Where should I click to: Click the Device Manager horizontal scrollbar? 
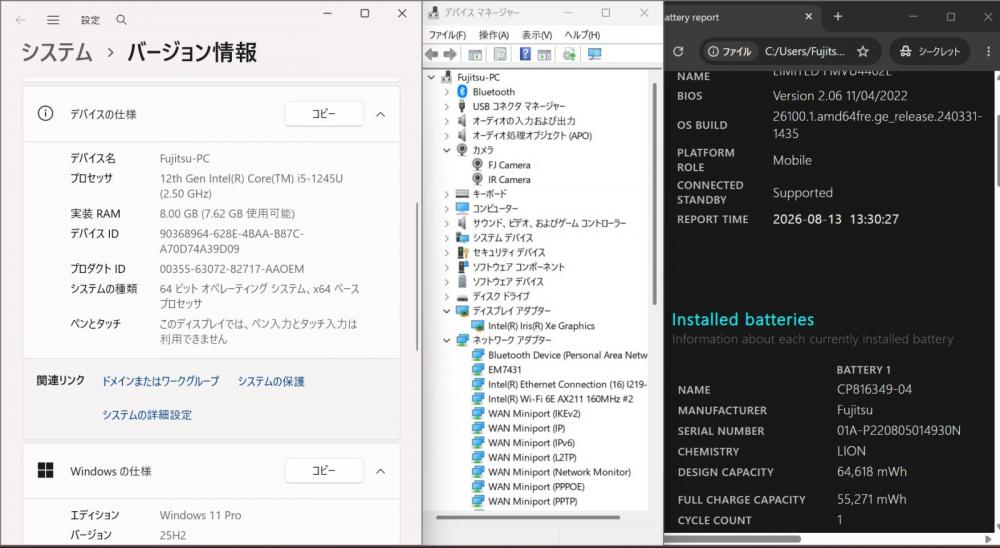point(527,517)
